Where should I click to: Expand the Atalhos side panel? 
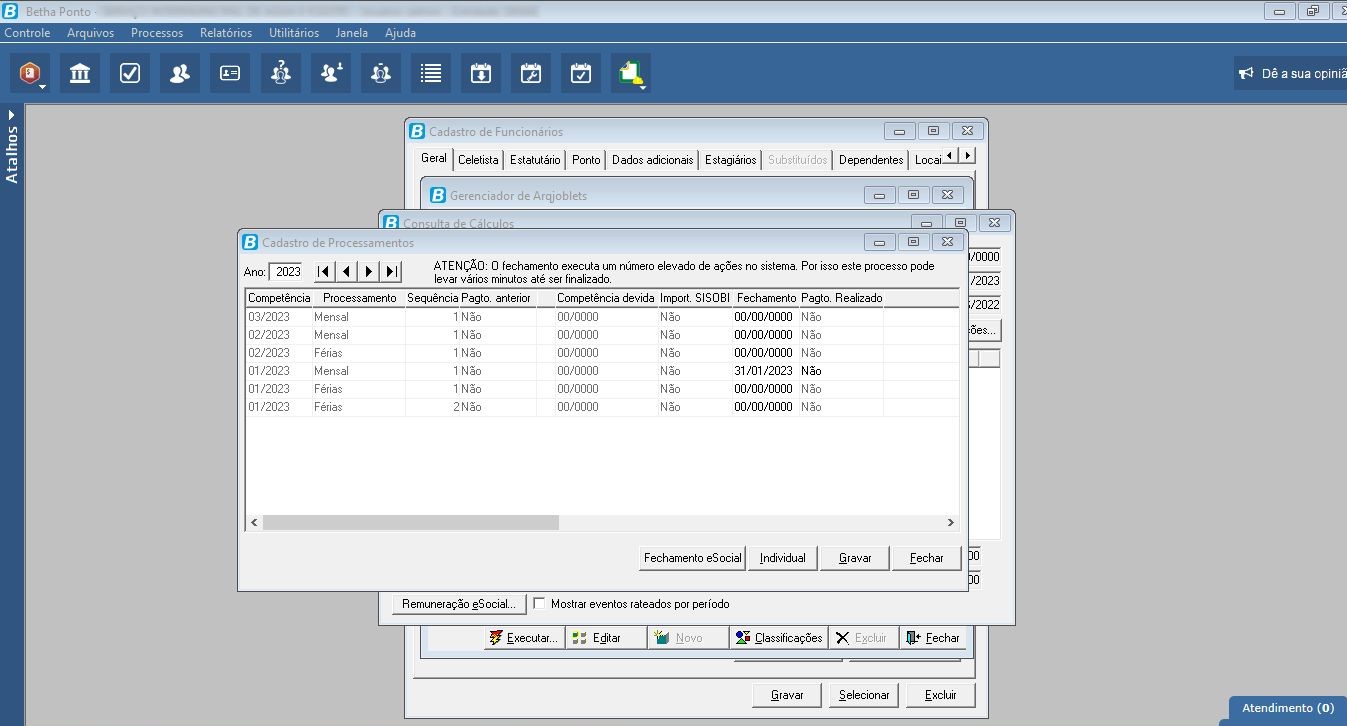pyautogui.click(x=12, y=146)
